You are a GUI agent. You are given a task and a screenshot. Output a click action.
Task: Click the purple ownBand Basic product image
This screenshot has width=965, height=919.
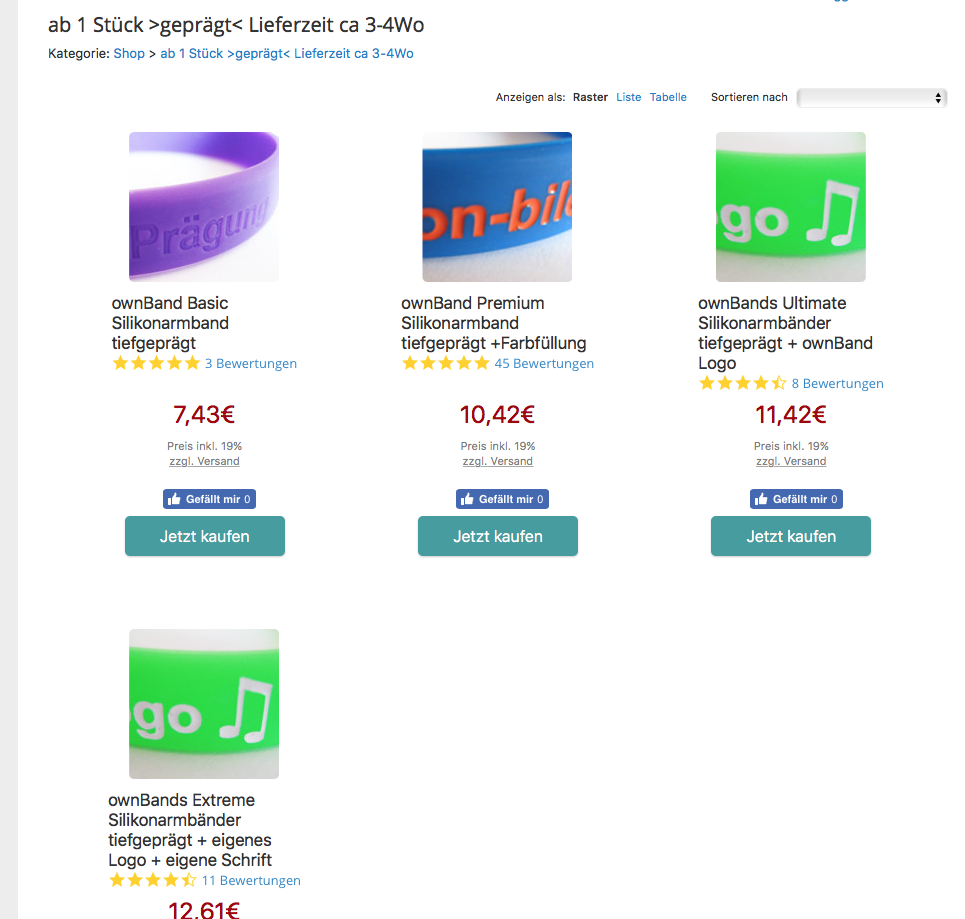[x=204, y=207]
